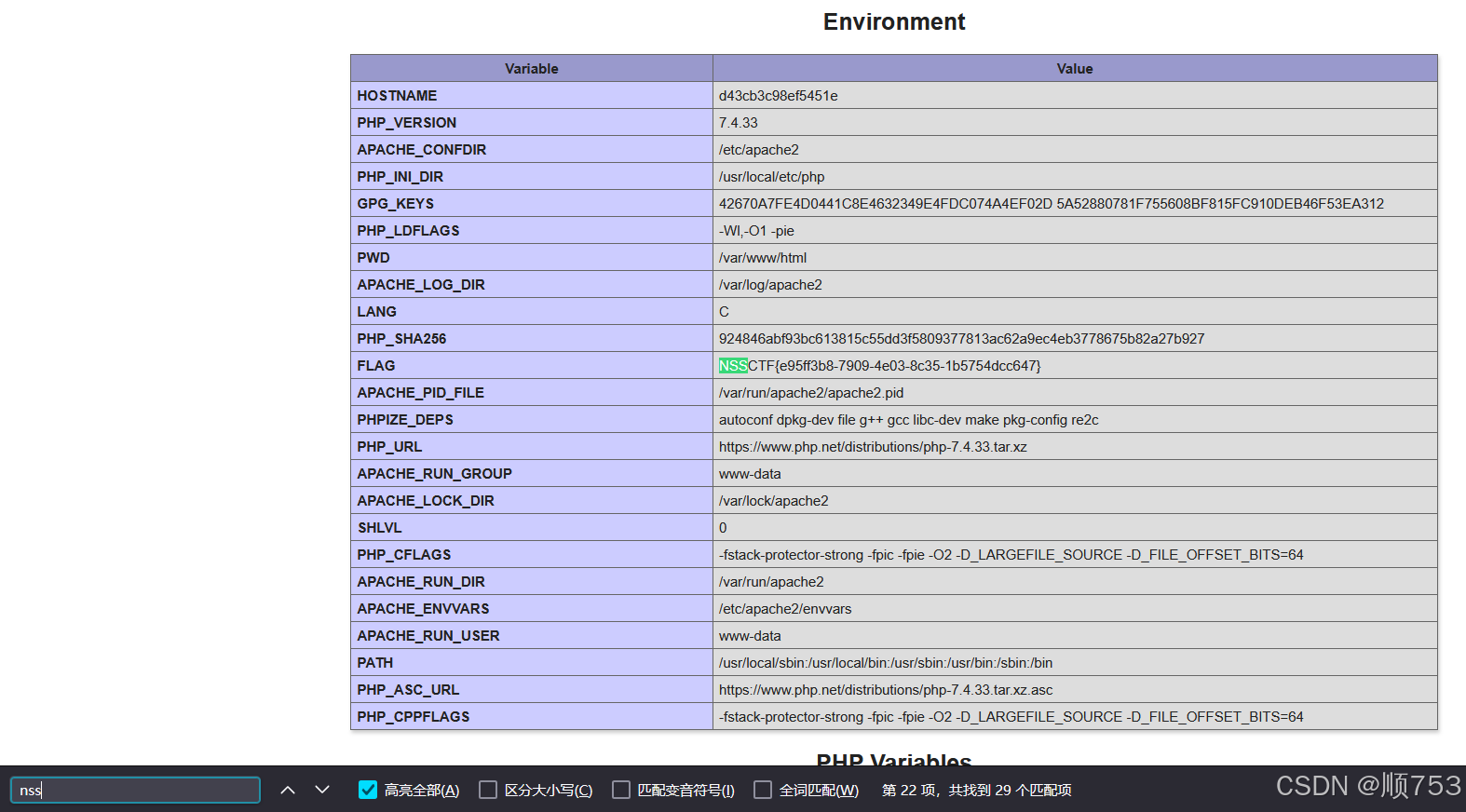Enable the match case checkbox

pyautogui.click(x=488, y=790)
